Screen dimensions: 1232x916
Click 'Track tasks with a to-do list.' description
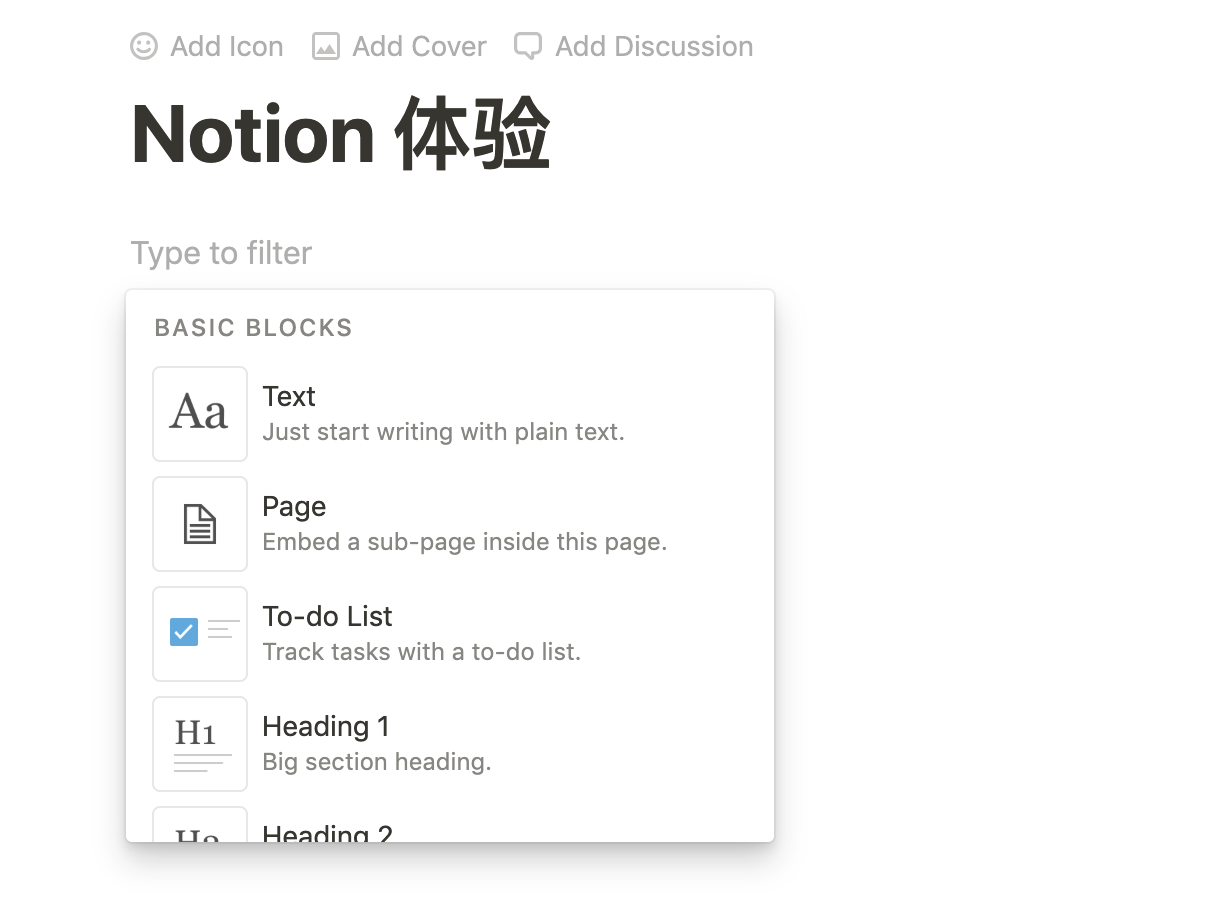421,652
